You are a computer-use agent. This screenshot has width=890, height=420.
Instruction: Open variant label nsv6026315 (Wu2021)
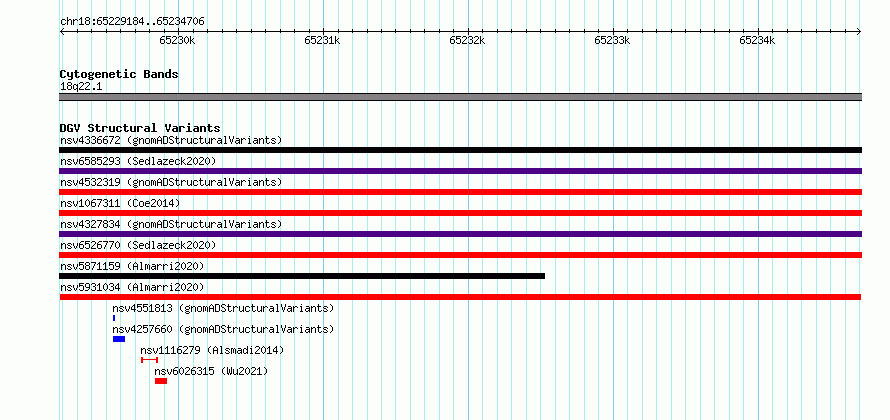pos(211,371)
